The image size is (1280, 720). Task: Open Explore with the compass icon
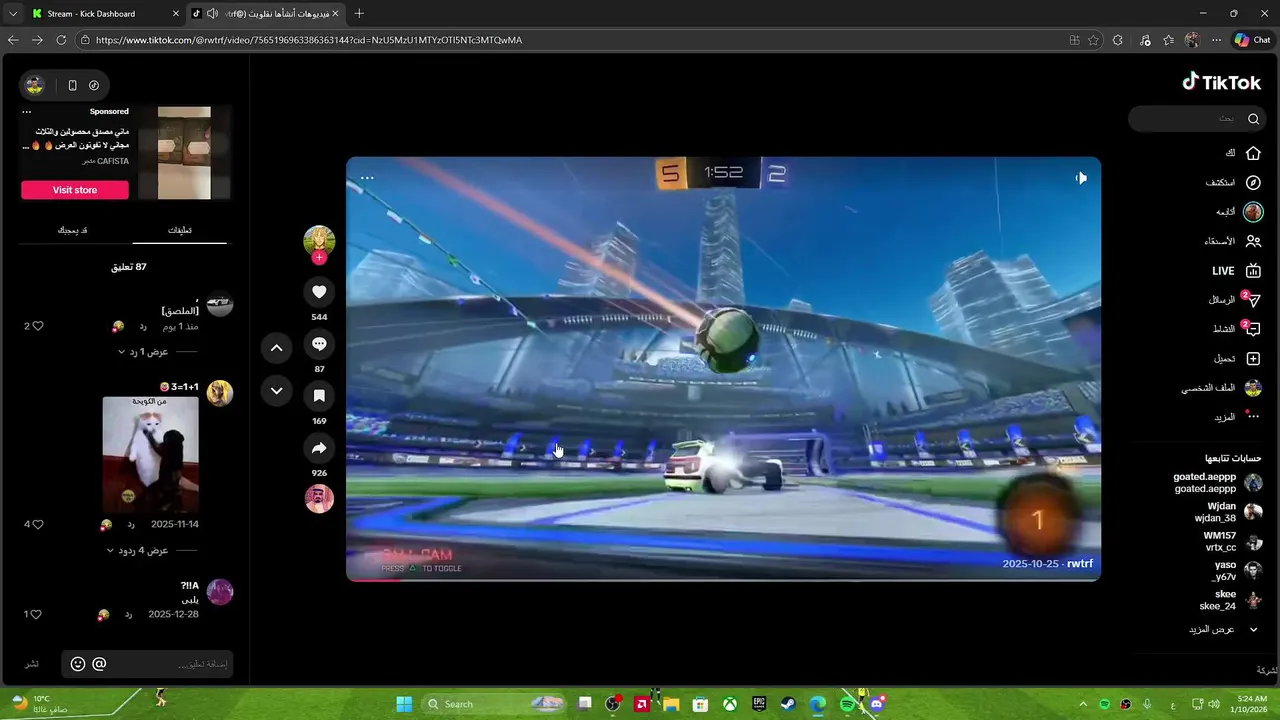pos(1253,183)
